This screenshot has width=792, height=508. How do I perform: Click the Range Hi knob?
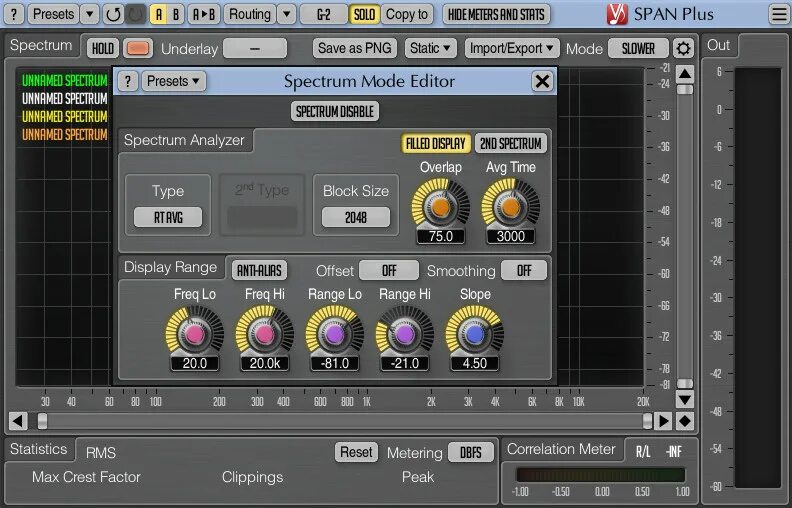[x=405, y=334]
